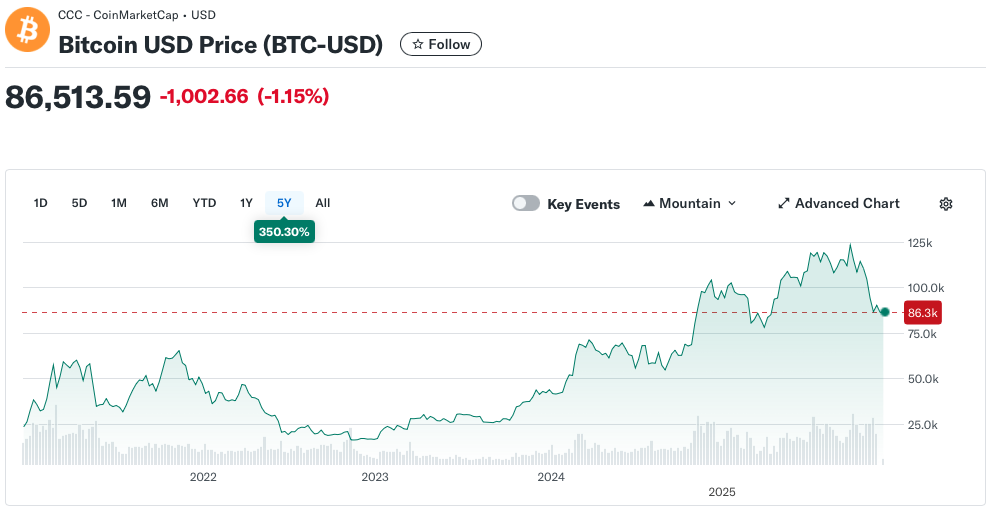Click the Bitcoin USD Price heading
998x514 pixels.
pyautogui.click(x=221, y=45)
